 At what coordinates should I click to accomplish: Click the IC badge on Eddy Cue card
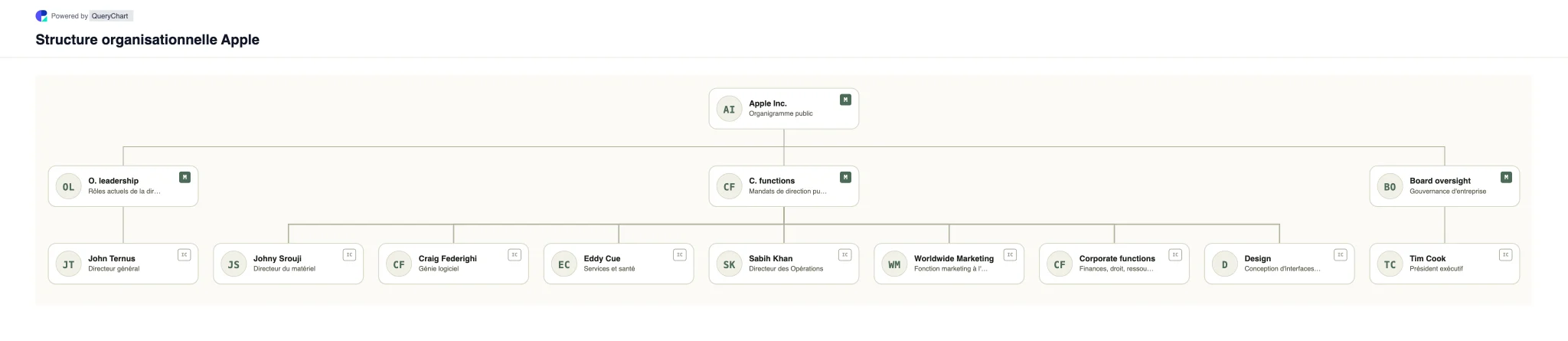pyautogui.click(x=680, y=254)
